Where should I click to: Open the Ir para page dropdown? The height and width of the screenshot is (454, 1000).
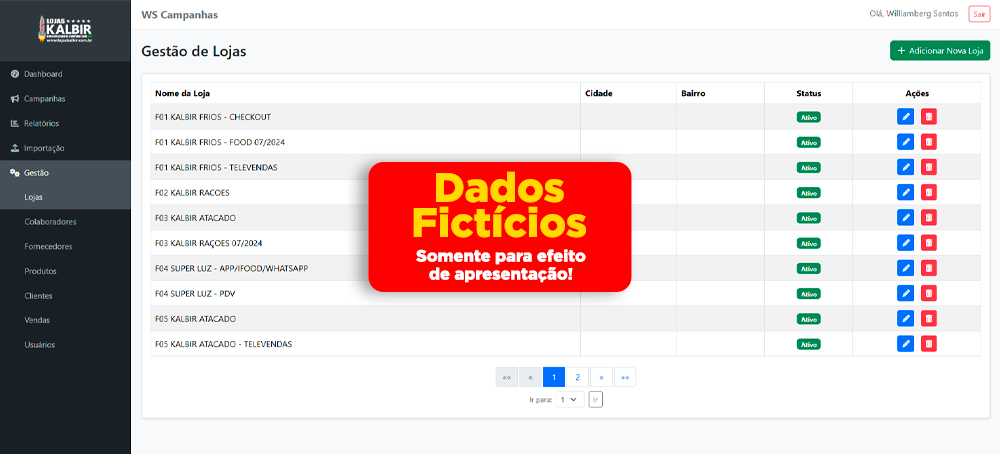pyautogui.click(x=570, y=399)
